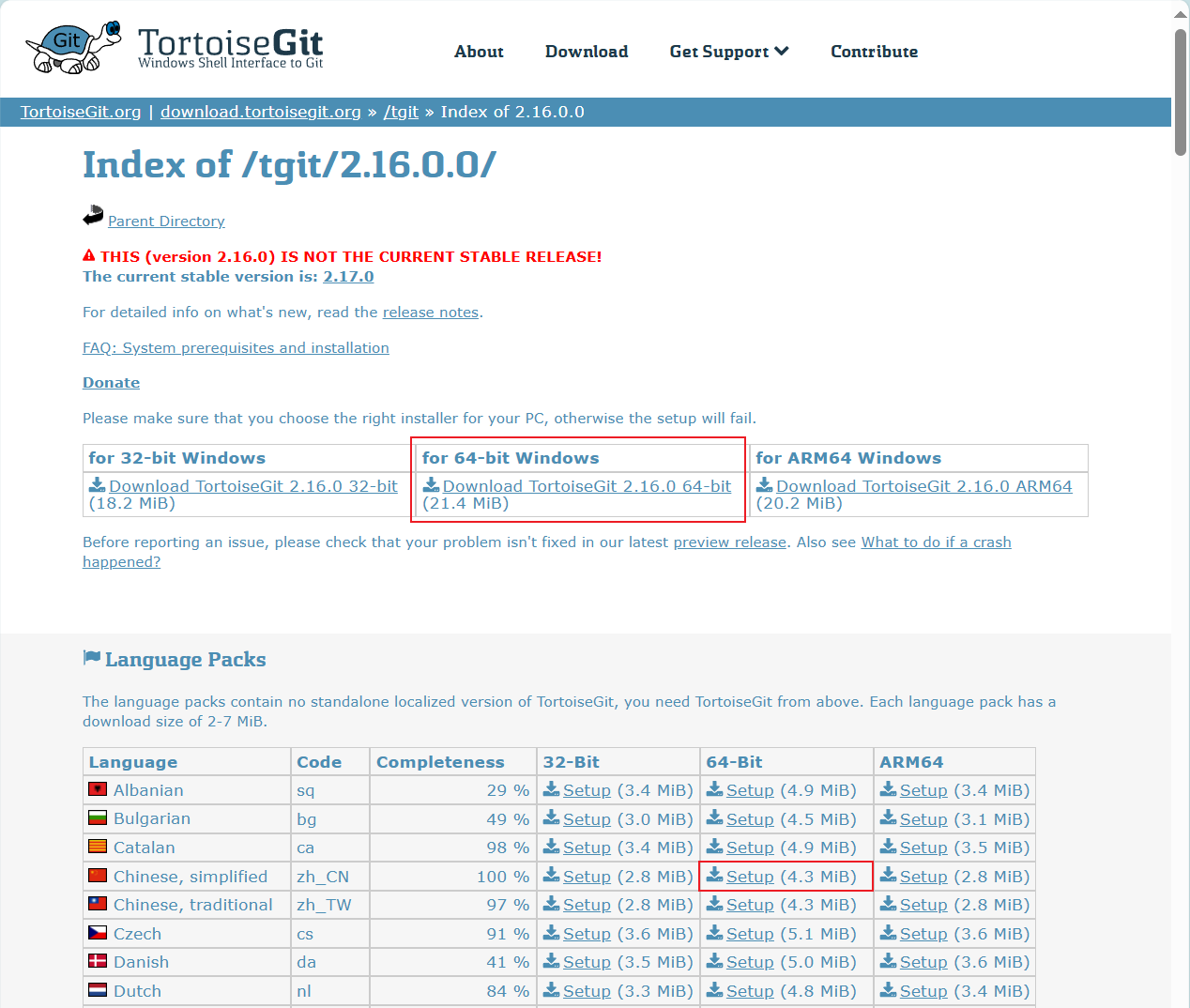This screenshot has width=1190, height=1008.
Task: Click download icon for Dutch ARM64 setup
Action: click(889, 990)
